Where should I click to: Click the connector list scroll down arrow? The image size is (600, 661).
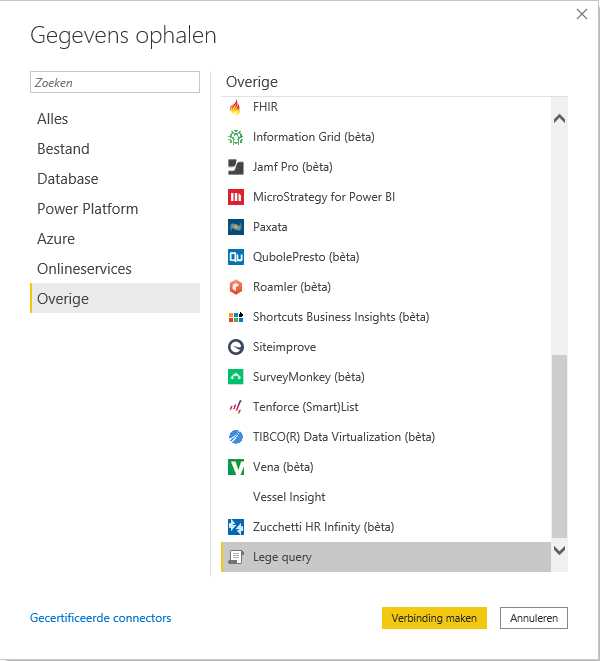(559, 551)
